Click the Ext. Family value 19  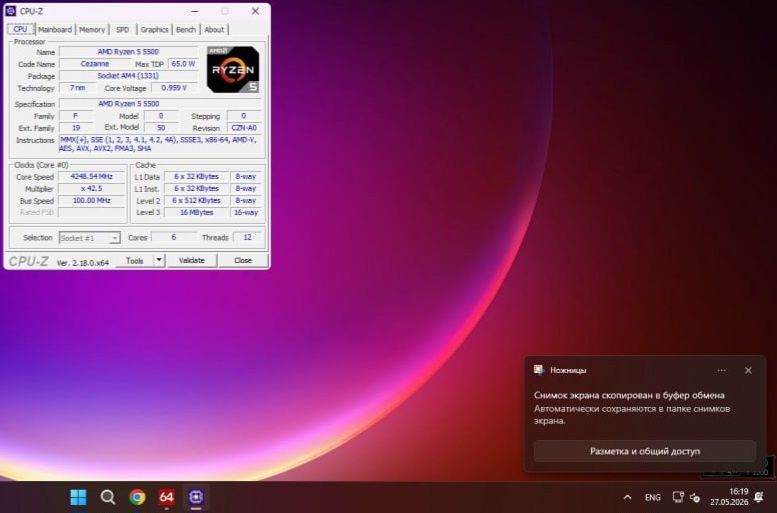tap(76, 128)
